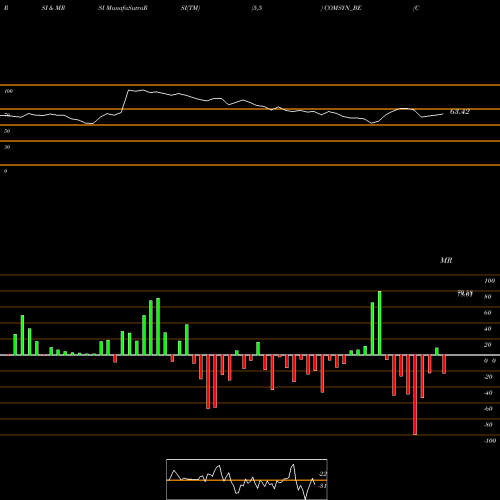Click the -22 label in mini chart
Viewport: 500px width, 500px height.
(323, 474)
